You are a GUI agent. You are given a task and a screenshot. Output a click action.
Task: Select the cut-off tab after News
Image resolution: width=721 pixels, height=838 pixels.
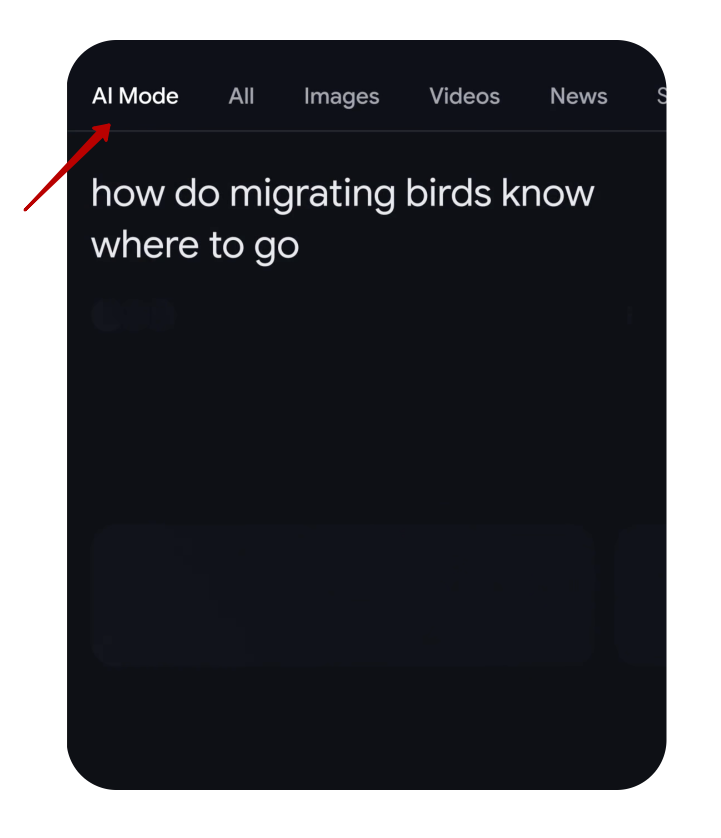(x=661, y=96)
